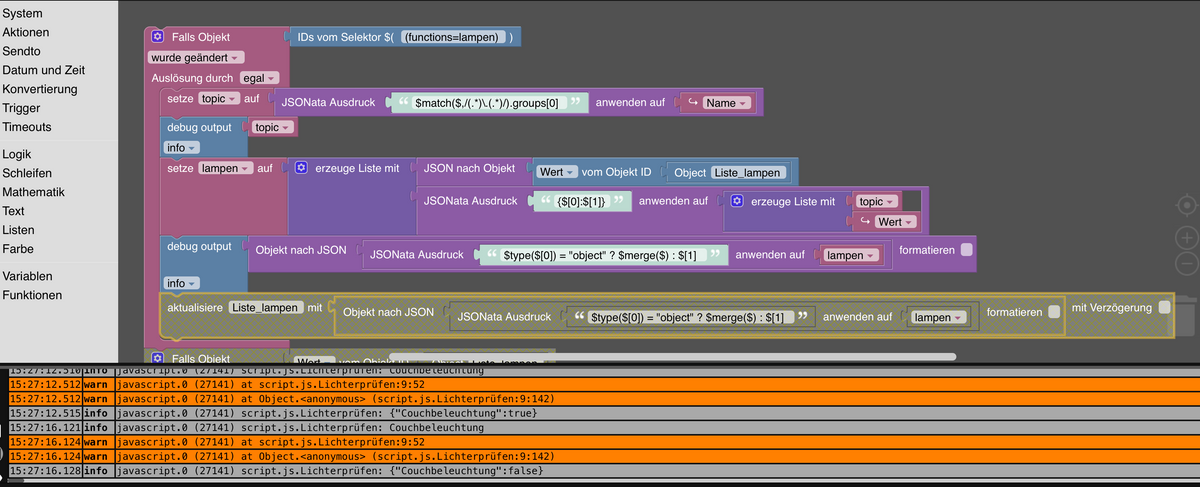Screen dimensions: 1200x487
Task: Open lampen dropdown in second debug output
Action: 852,255
